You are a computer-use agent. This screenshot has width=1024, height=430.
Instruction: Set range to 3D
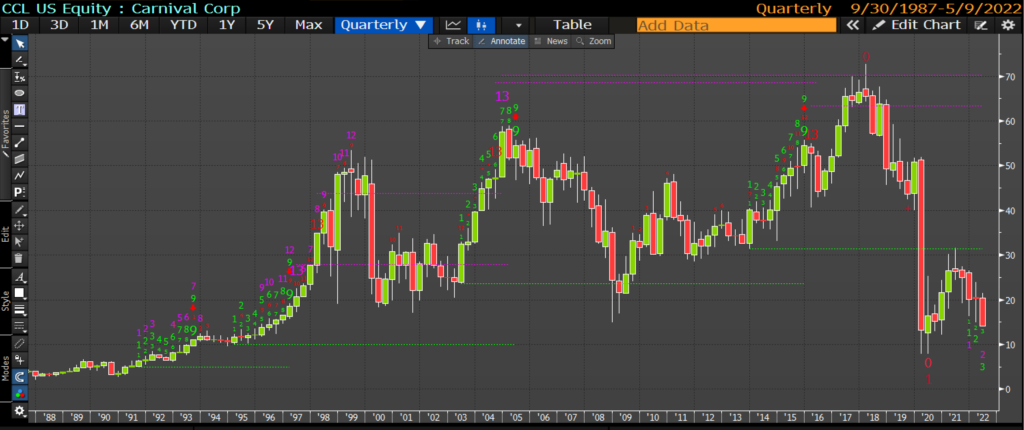(59, 25)
